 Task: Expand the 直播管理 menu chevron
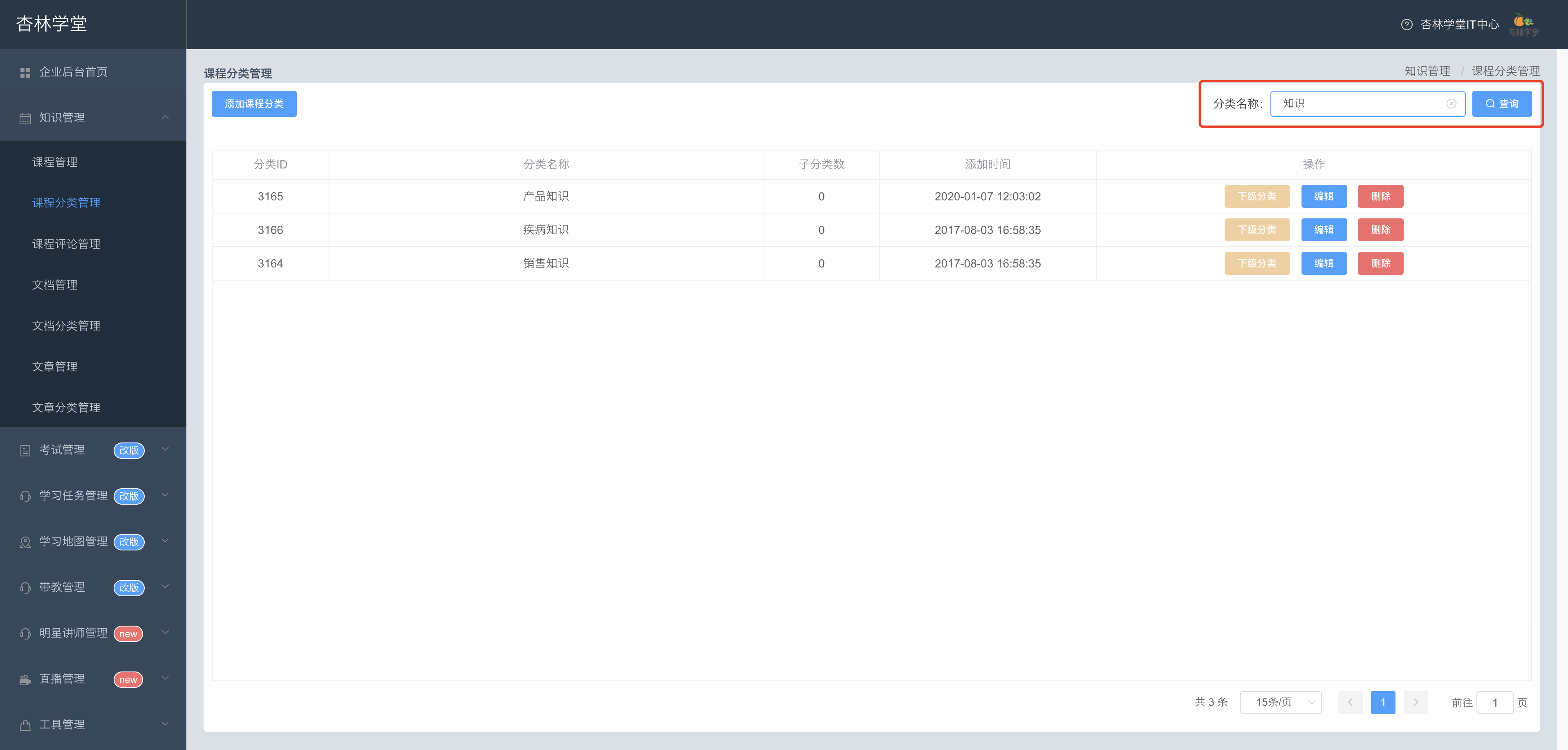(x=165, y=678)
